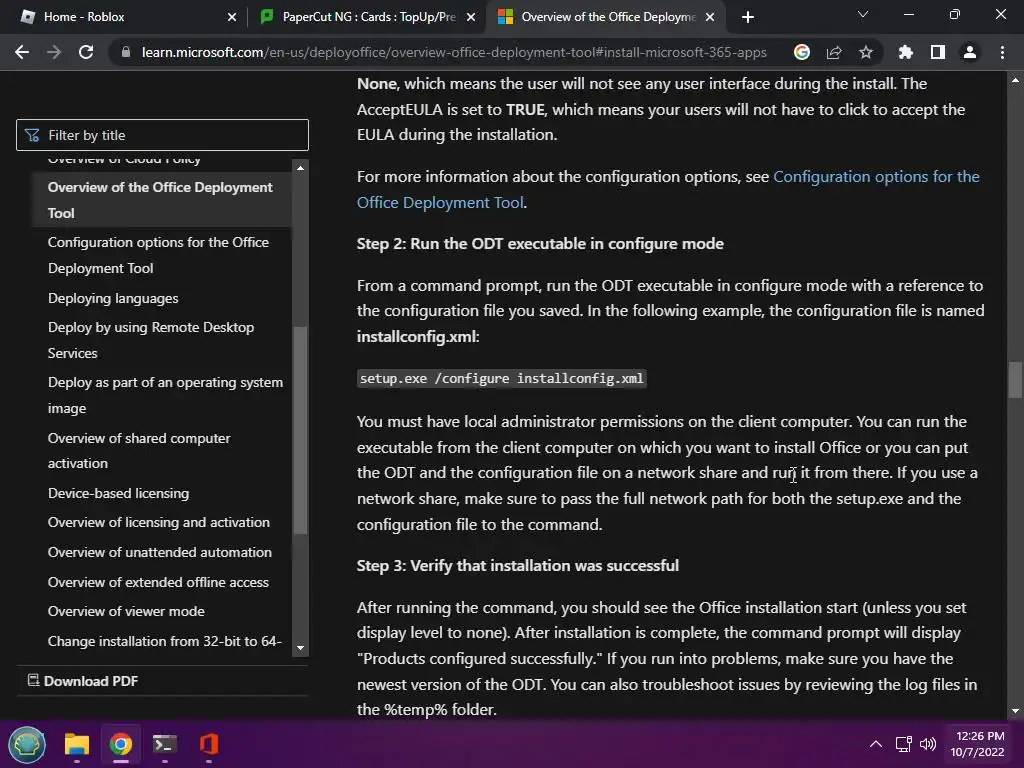Open Google Chrome taskbar icon
Viewport: 1024px width, 768px height.
click(x=121, y=744)
